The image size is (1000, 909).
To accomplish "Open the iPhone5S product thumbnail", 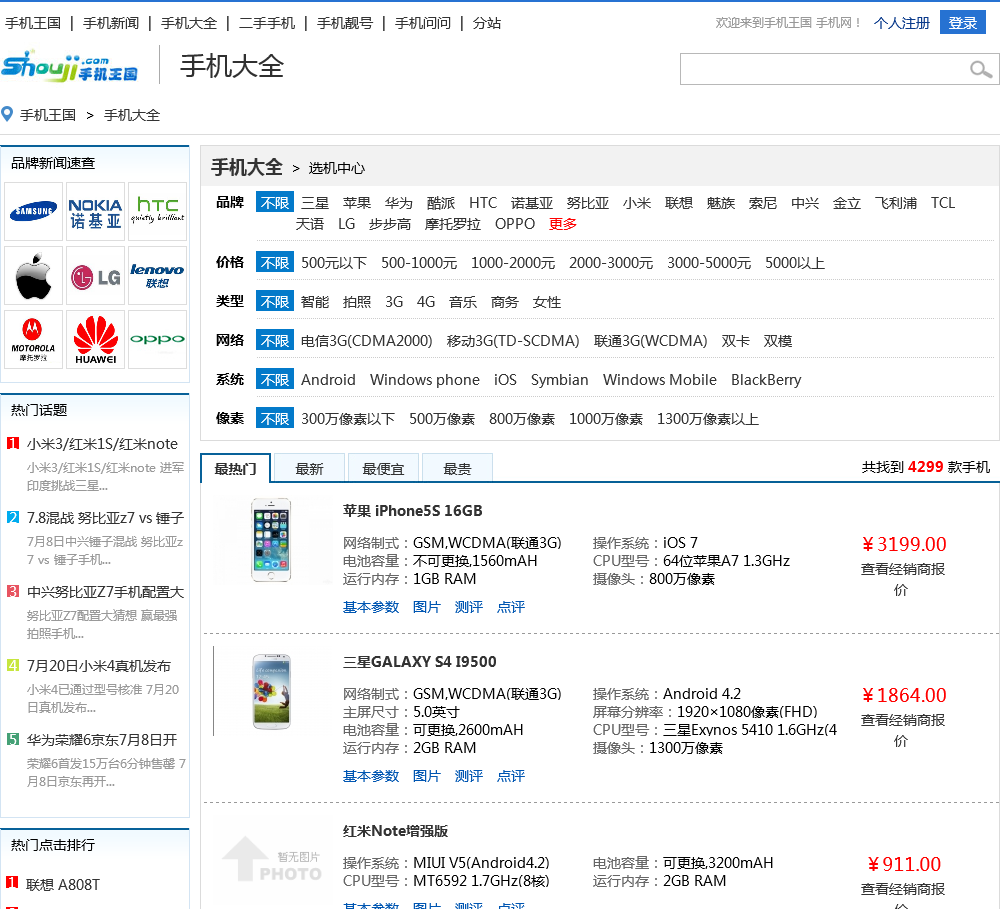I will (271, 540).
